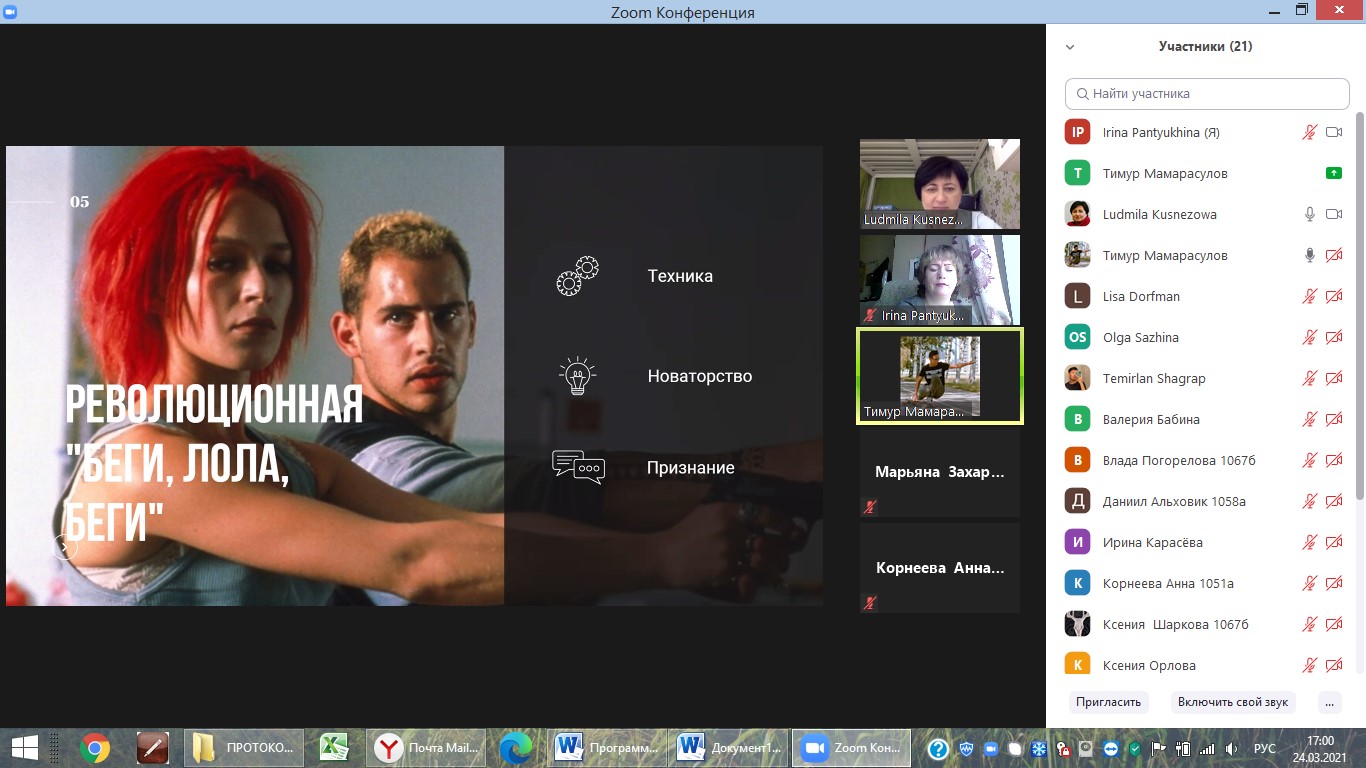Viewport: 1366px width, 768px height.
Task: Click the OS avatar of Olga Sazhina
Action: point(1077,337)
